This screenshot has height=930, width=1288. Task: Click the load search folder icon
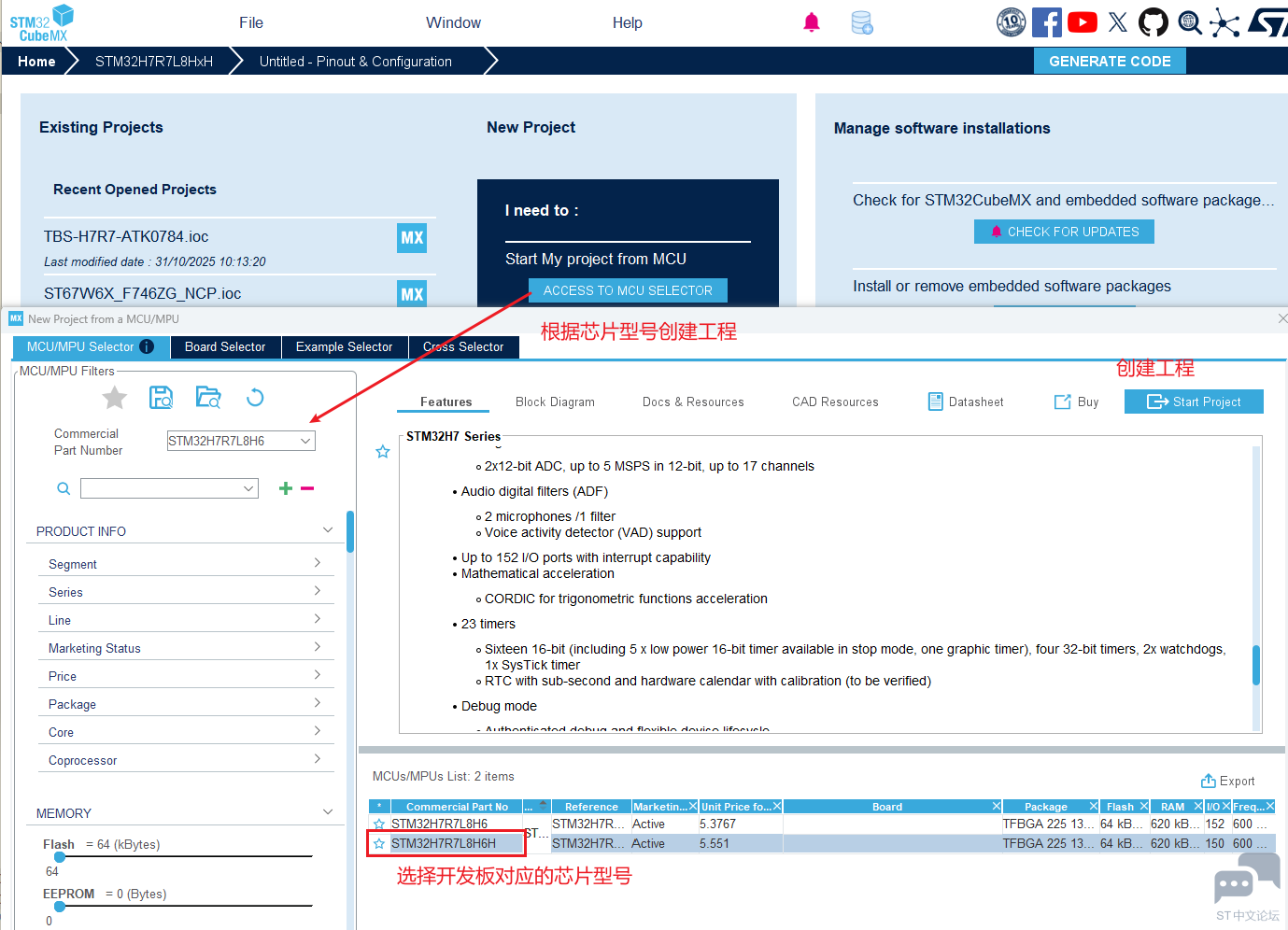[208, 398]
